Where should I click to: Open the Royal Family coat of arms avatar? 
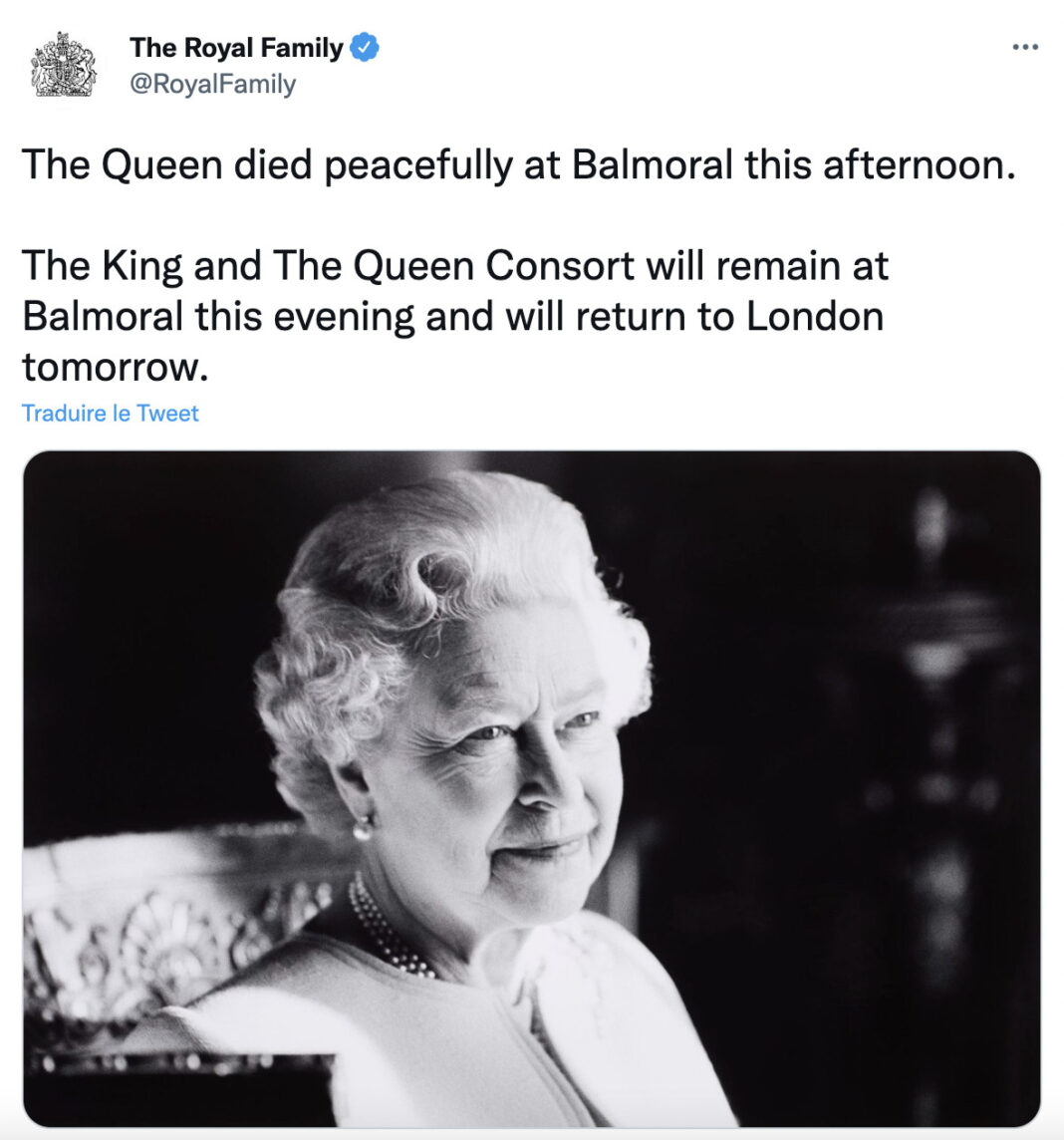coord(63,65)
